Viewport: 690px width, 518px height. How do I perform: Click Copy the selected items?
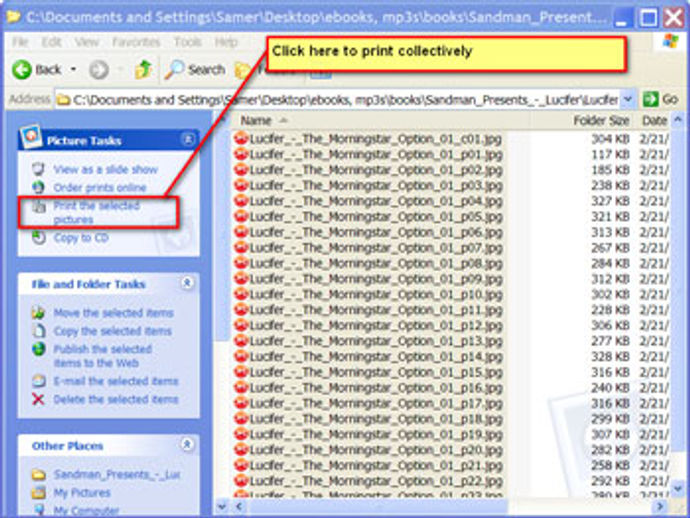pyautogui.click(x=113, y=331)
